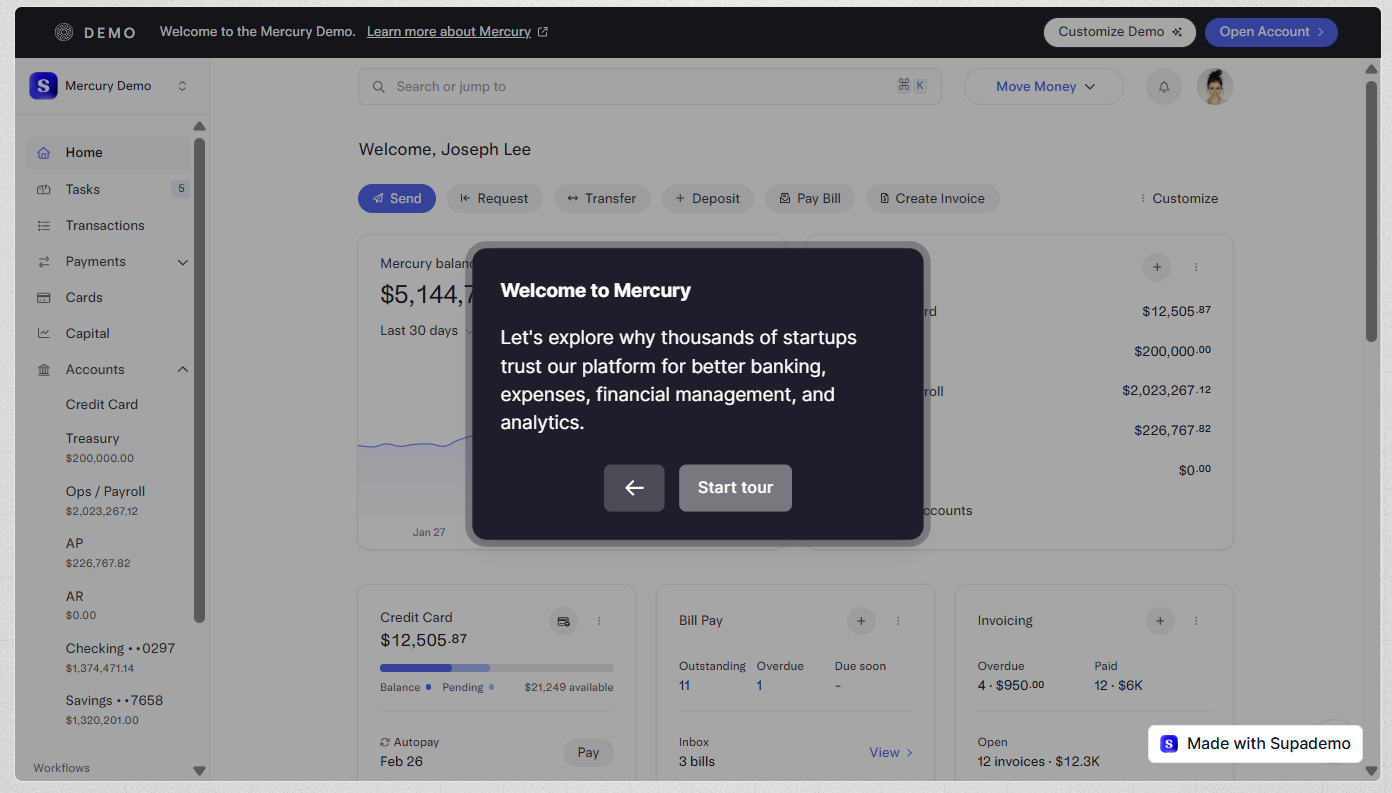Click sidebar scroll down arrow

click(199, 770)
